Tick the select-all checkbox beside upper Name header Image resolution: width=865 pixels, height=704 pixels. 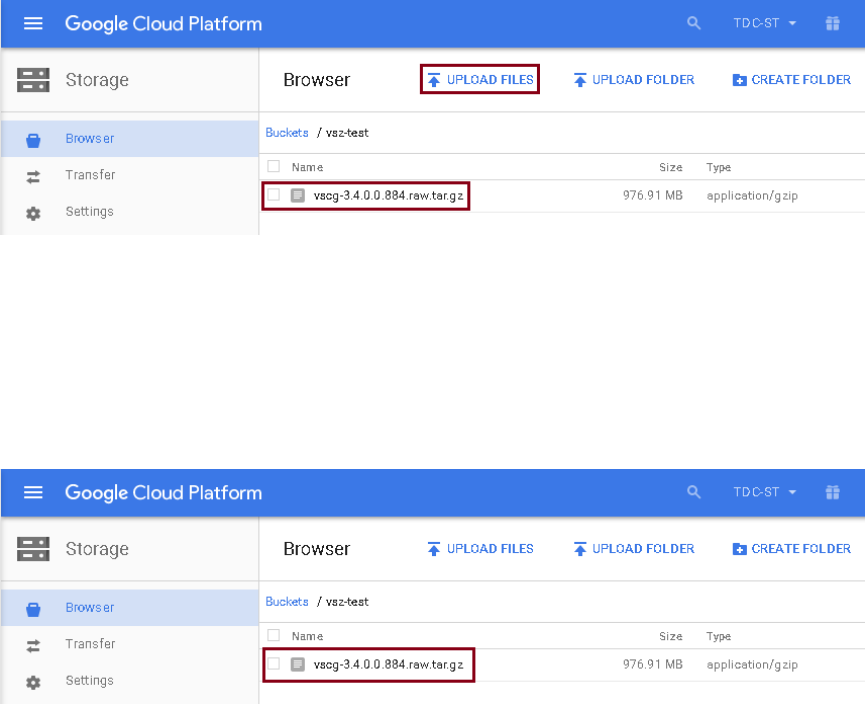click(x=274, y=167)
